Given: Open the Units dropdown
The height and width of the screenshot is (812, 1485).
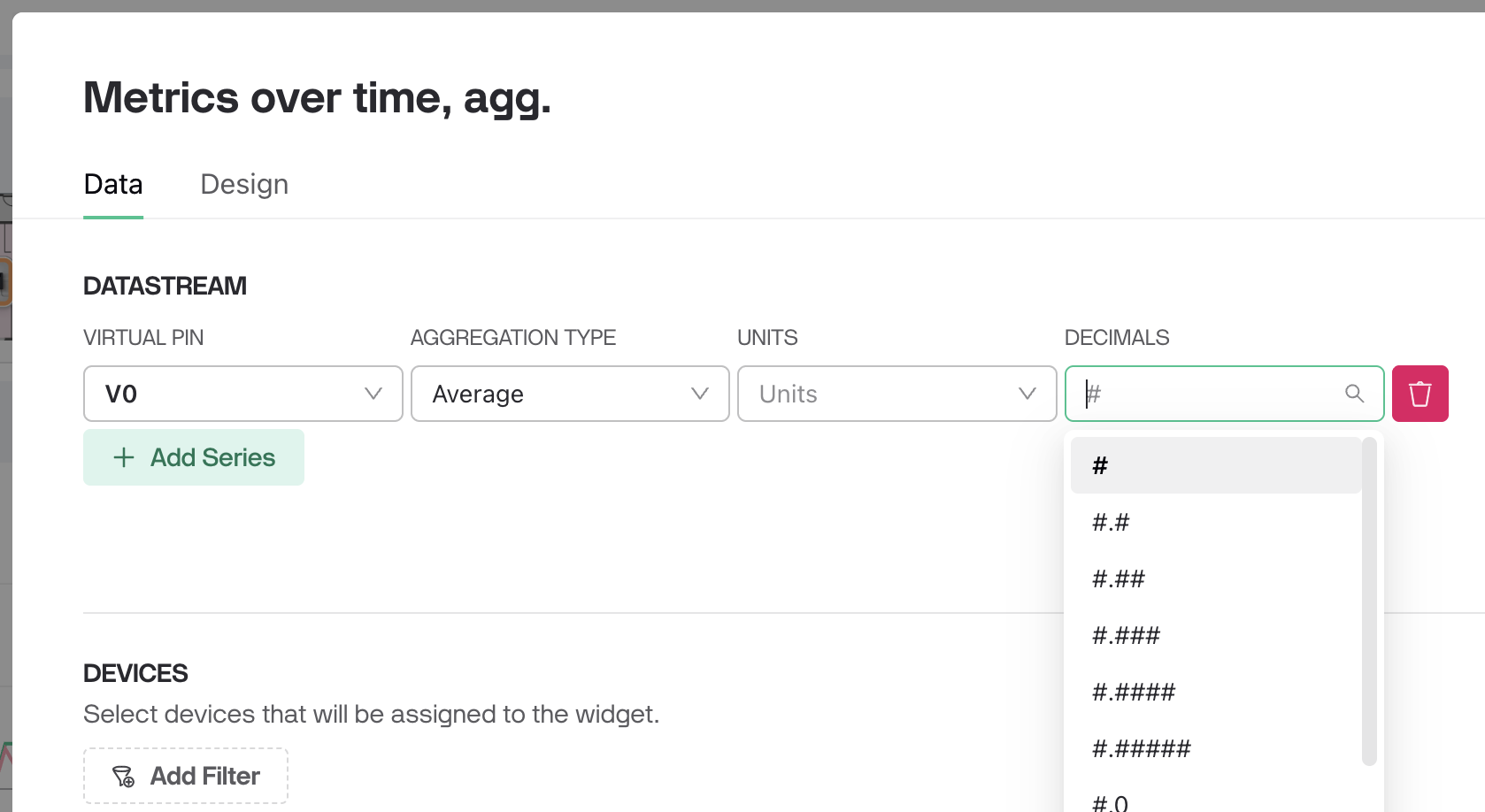Looking at the screenshot, I should point(896,394).
